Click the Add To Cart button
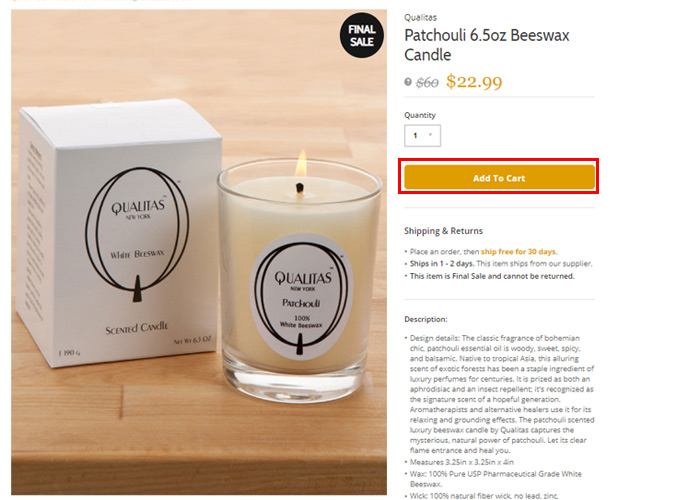Viewport: 700px width, 500px height. (x=499, y=177)
